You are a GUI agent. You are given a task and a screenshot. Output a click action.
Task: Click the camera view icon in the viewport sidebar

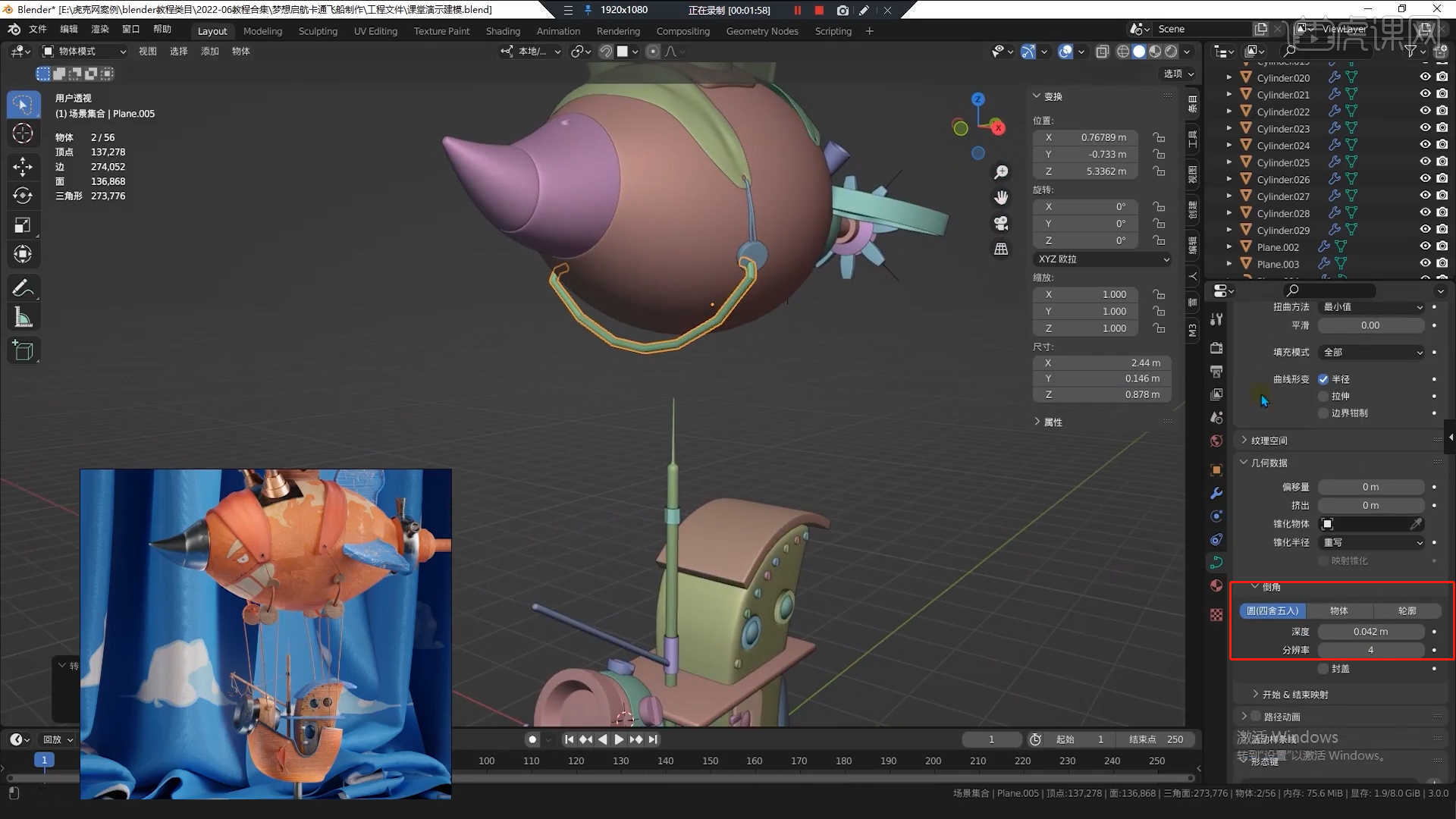click(1000, 223)
